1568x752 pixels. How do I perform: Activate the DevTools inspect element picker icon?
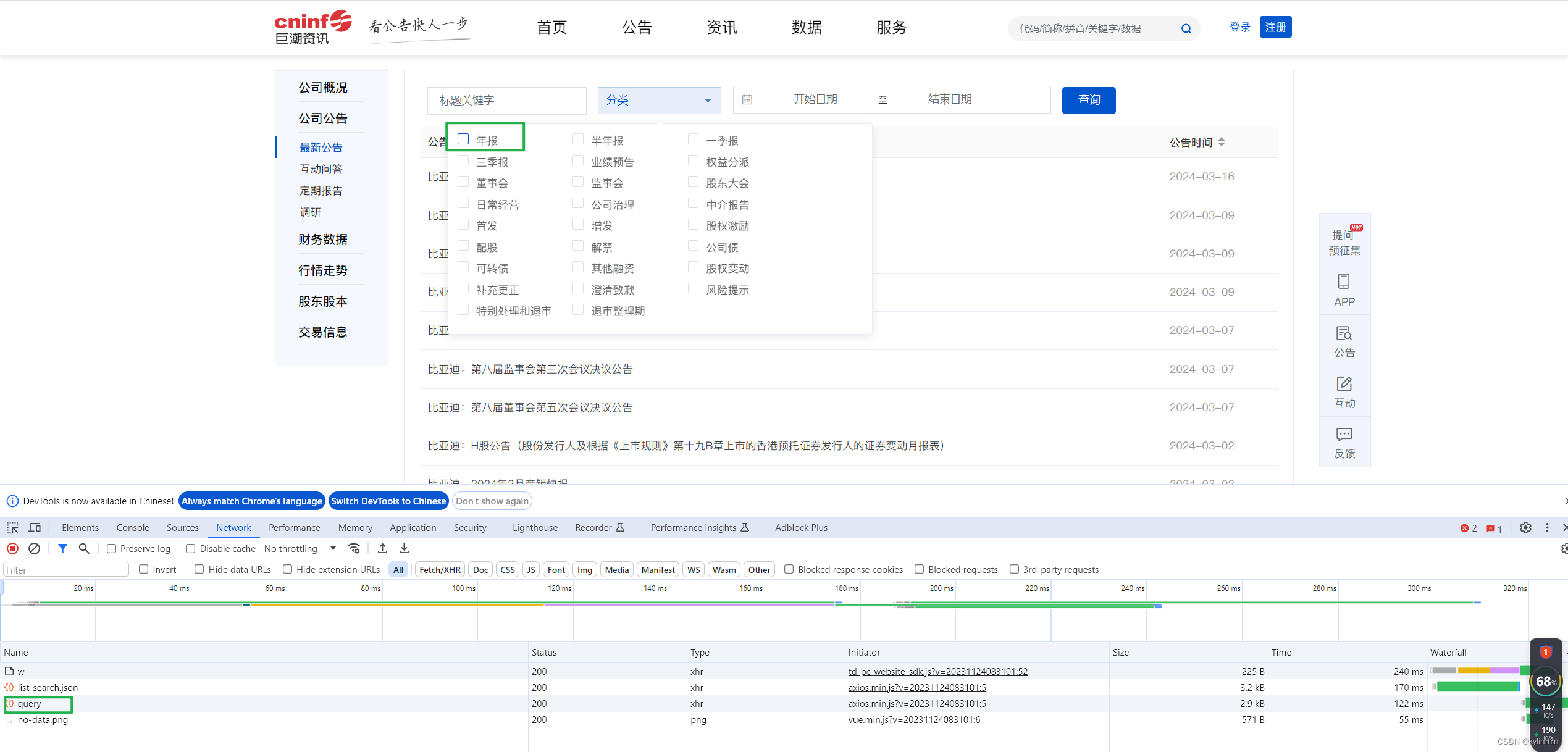12,528
